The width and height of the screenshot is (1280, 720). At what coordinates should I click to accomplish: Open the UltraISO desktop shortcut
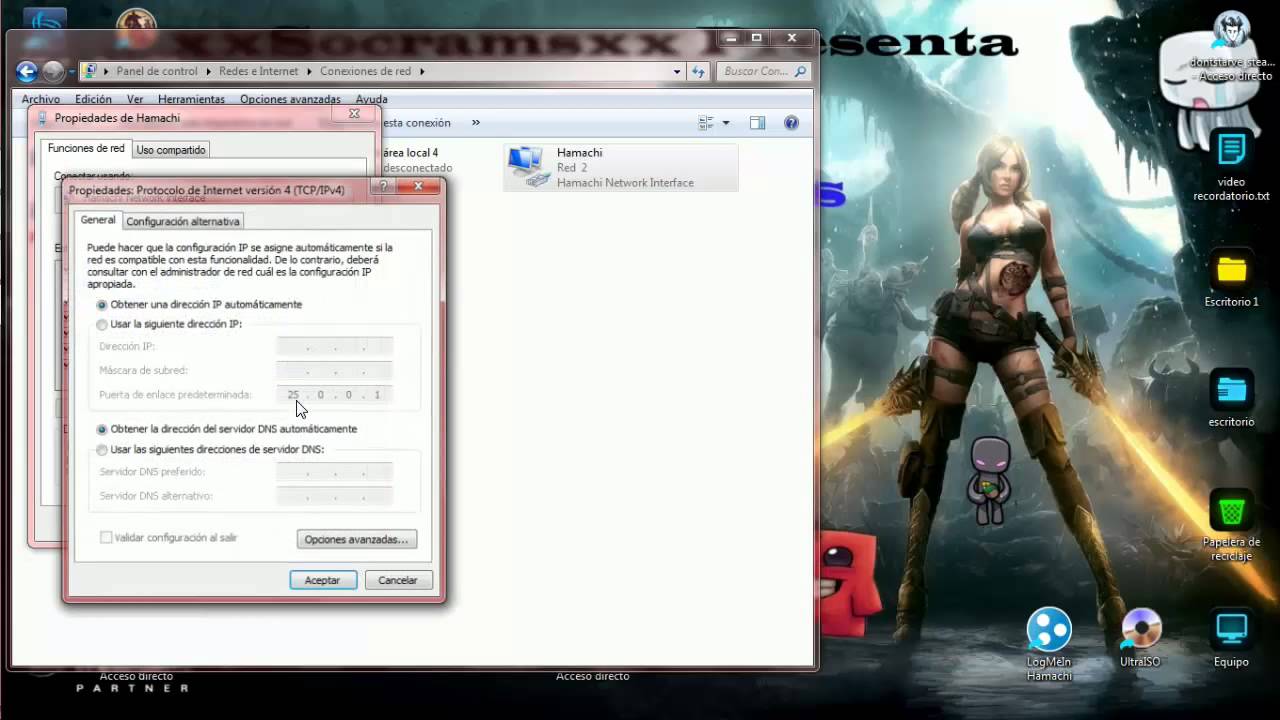(x=1140, y=638)
